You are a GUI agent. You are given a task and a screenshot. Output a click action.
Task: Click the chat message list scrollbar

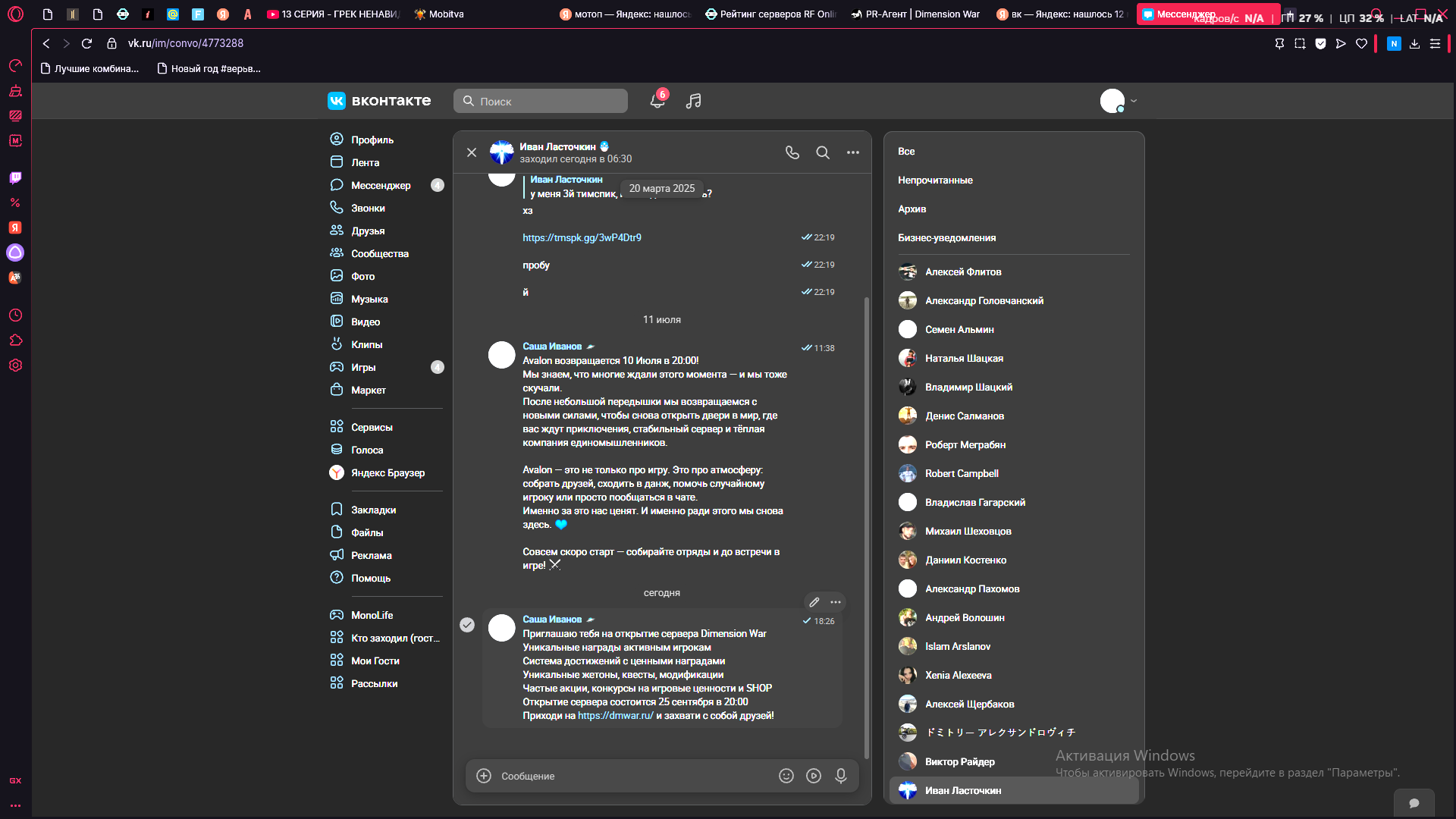coord(867,527)
